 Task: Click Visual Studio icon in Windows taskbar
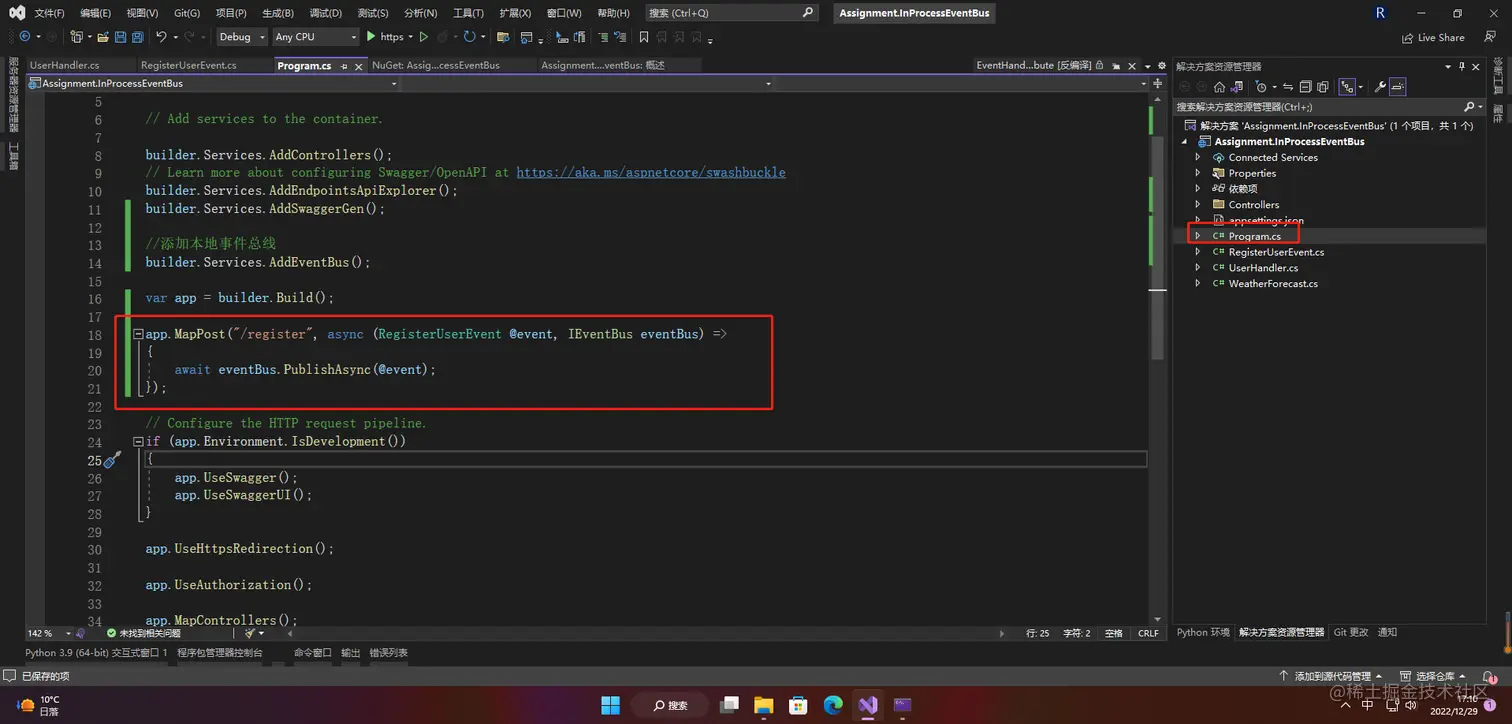(867, 705)
